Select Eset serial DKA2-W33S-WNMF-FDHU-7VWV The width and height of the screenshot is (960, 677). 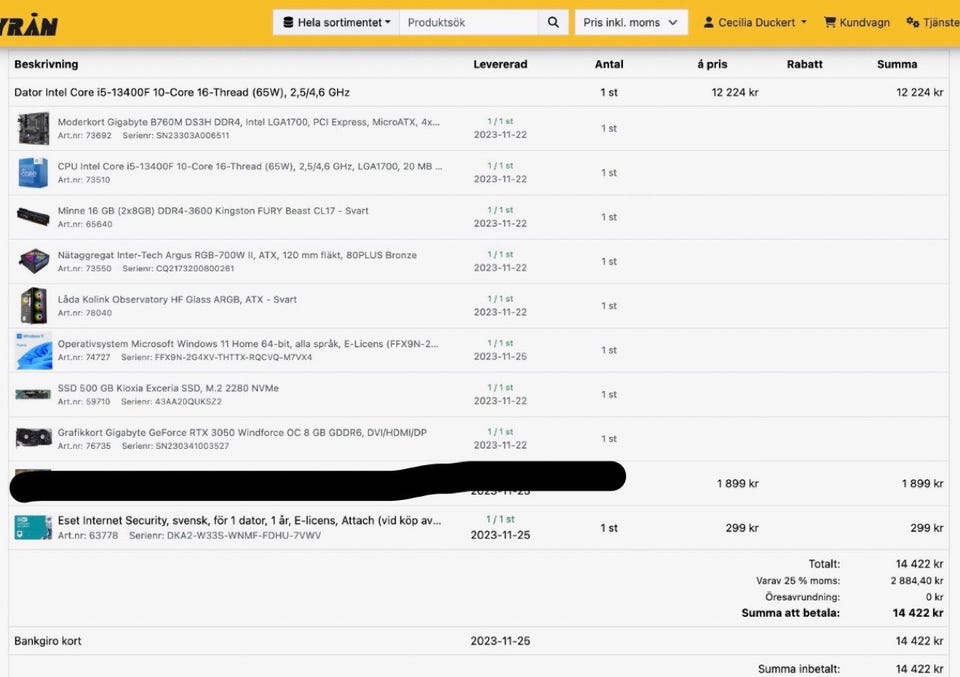point(244,535)
